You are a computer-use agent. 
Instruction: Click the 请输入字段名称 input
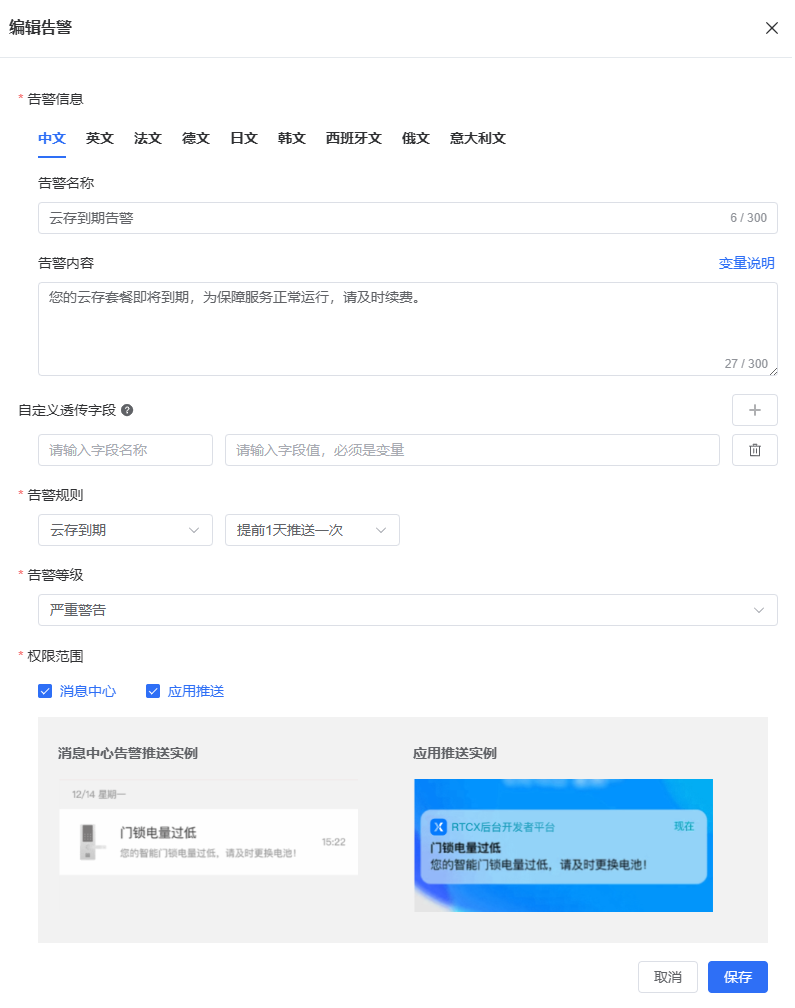coord(125,450)
